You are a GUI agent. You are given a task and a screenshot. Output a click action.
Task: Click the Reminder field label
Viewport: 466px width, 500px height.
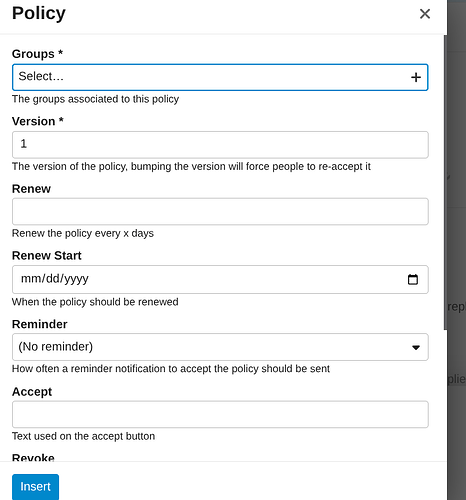click(x=40, y=324)
